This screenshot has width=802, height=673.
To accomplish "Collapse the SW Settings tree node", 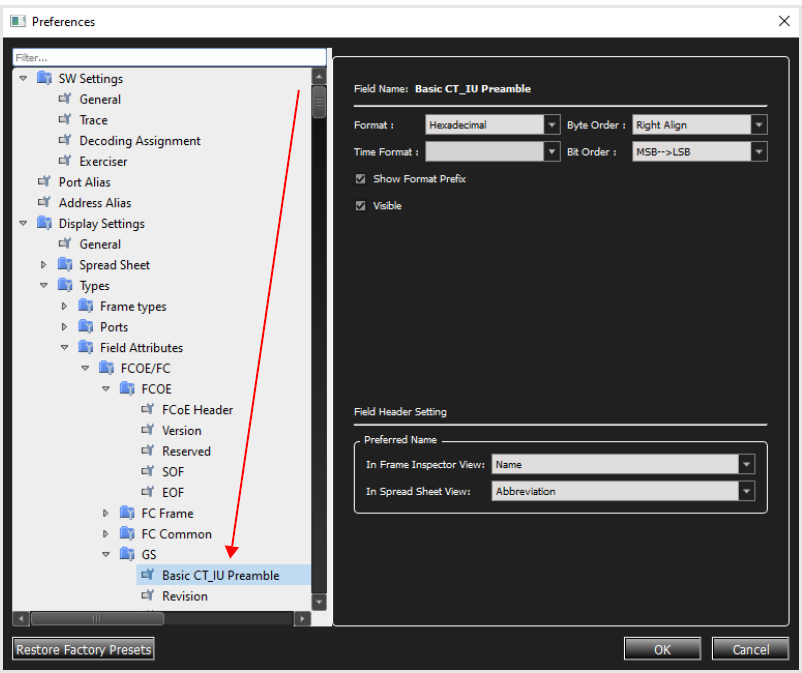I will pyautogui.click(x=23, y=78).
